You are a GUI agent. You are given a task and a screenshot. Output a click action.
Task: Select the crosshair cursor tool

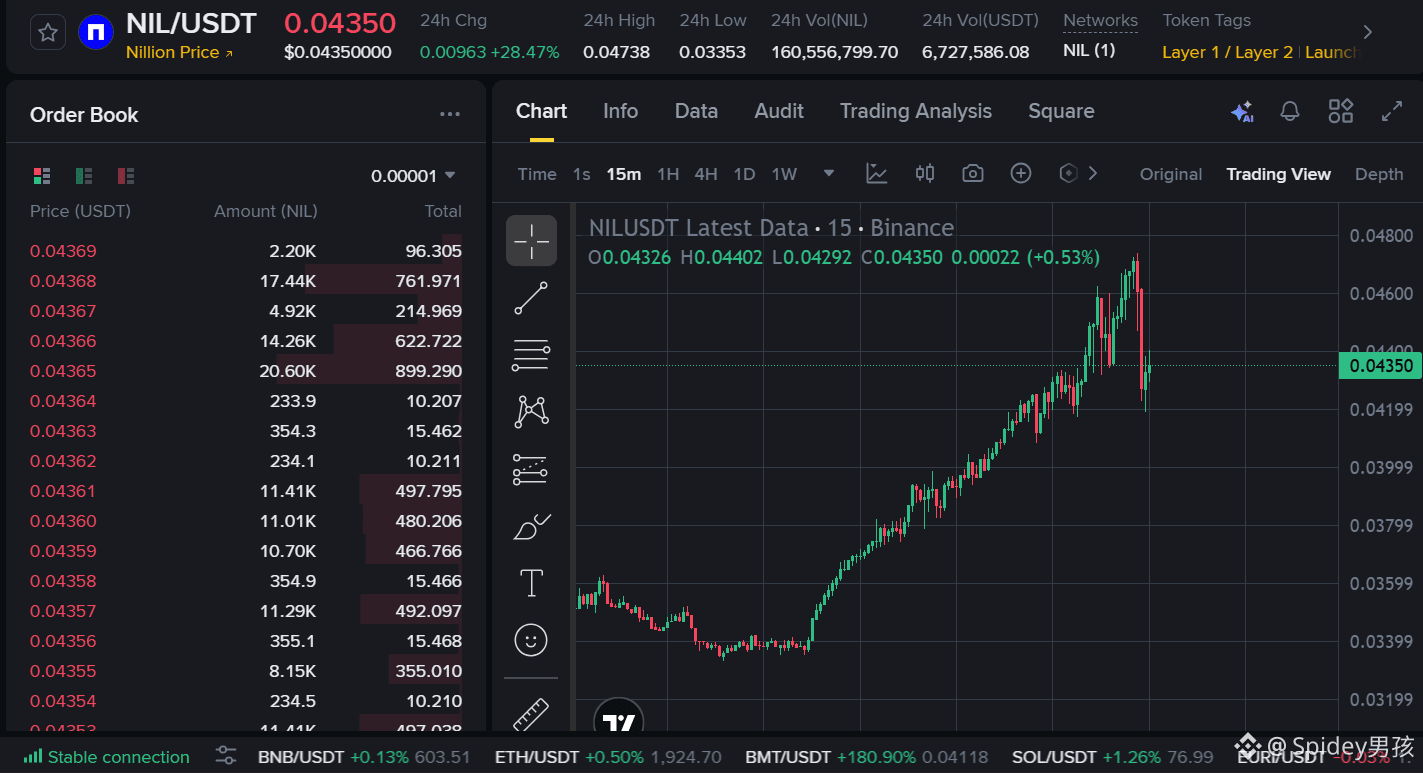[531, 240]
